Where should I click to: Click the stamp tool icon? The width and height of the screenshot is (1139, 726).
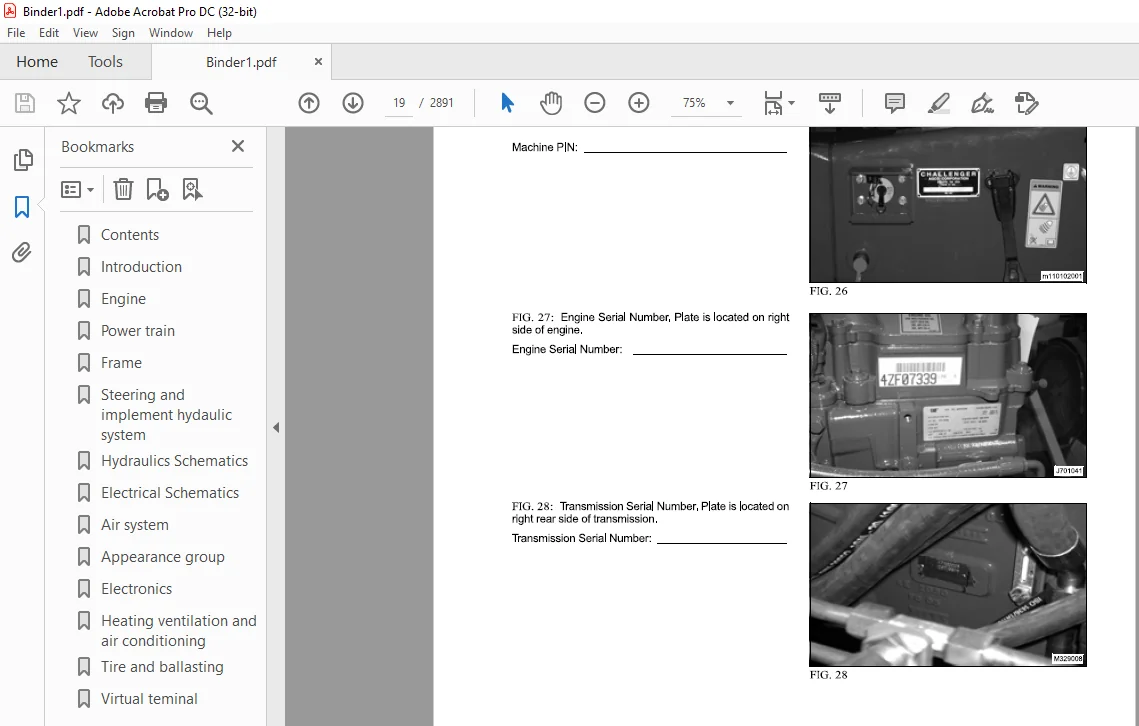point(1026,103)
